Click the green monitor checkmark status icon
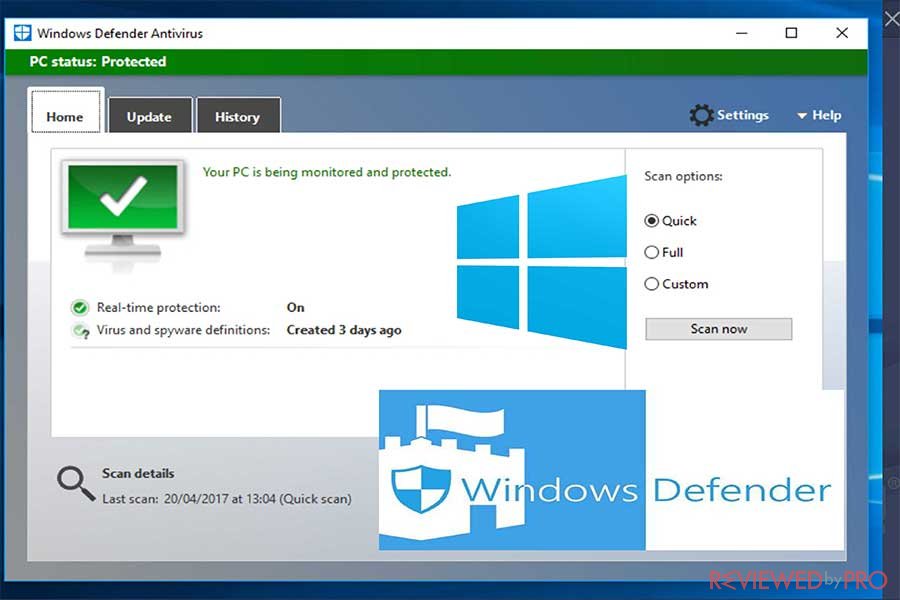This screenshot has height=600, width=900. pyautogui.click(x=123, y=215)
